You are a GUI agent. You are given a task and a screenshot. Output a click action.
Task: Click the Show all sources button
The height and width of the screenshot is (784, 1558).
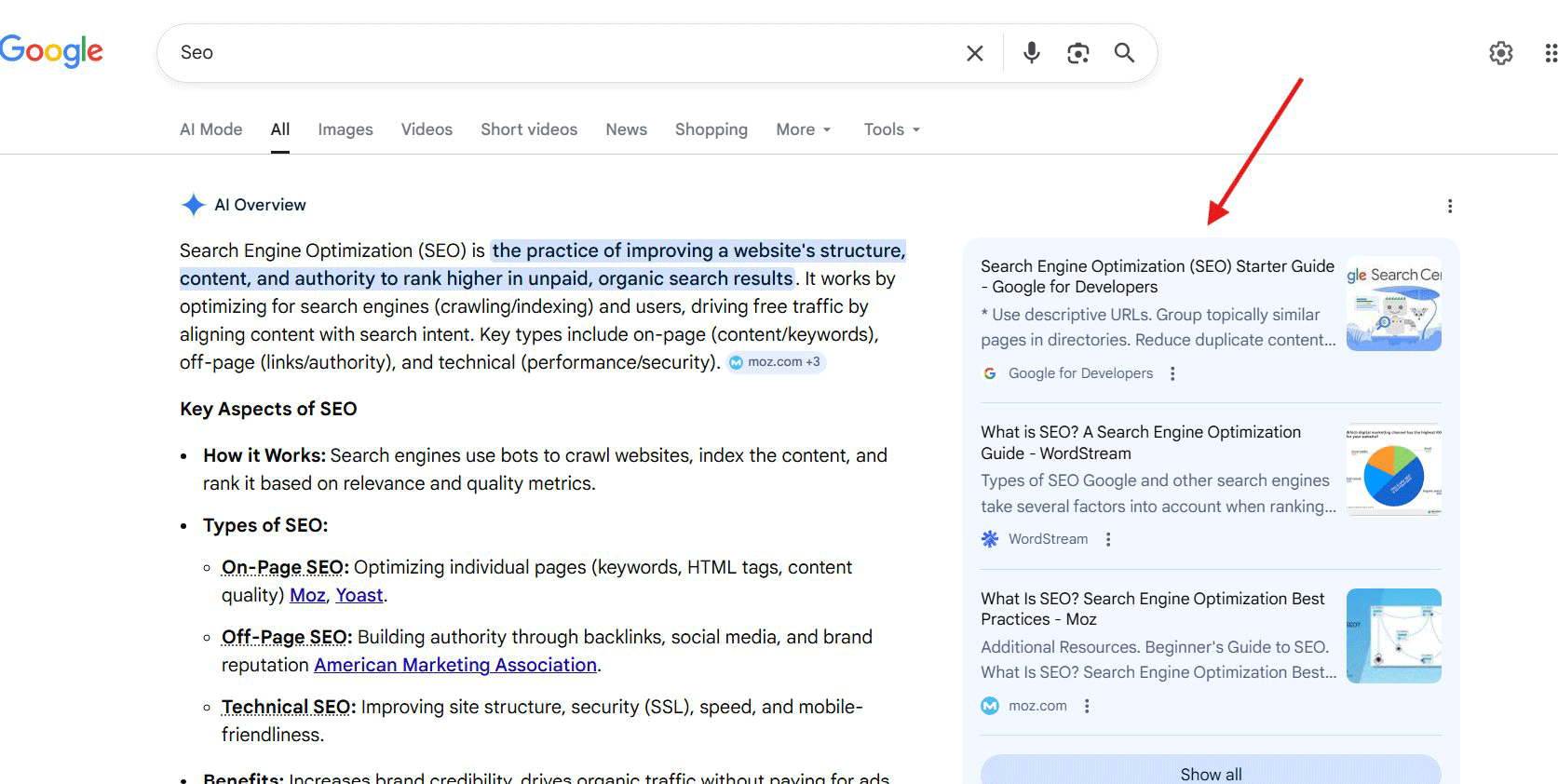point(1211,771)
